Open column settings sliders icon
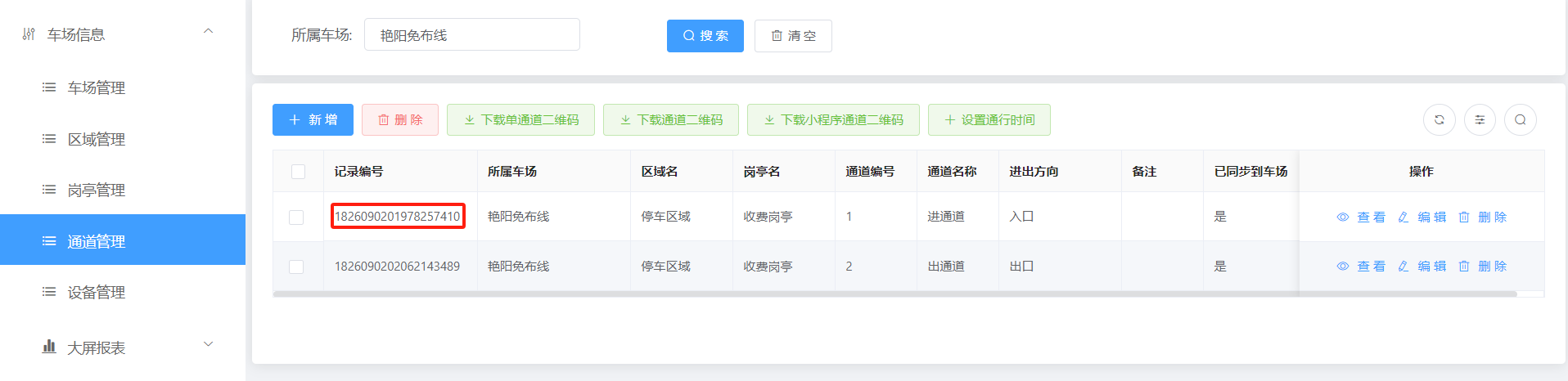 point(1480,119)
